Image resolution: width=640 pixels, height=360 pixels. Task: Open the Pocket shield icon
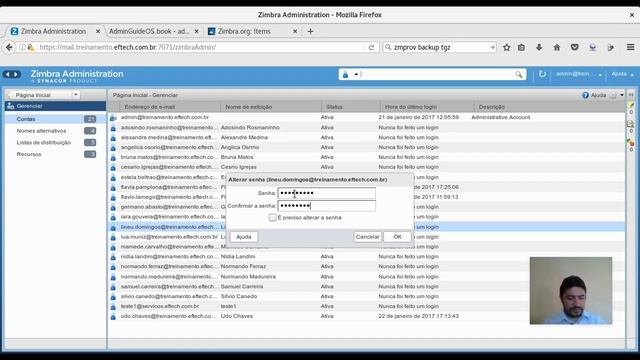tap(575, 47)
